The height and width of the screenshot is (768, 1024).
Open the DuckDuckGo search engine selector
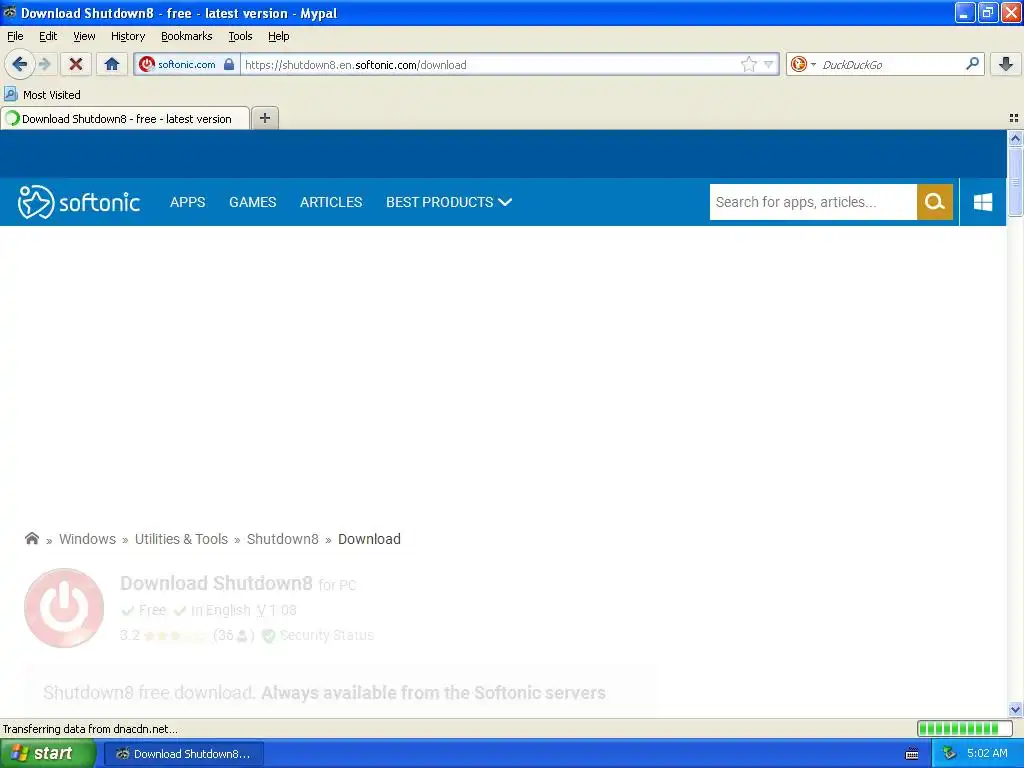click(x=803, y=64)
